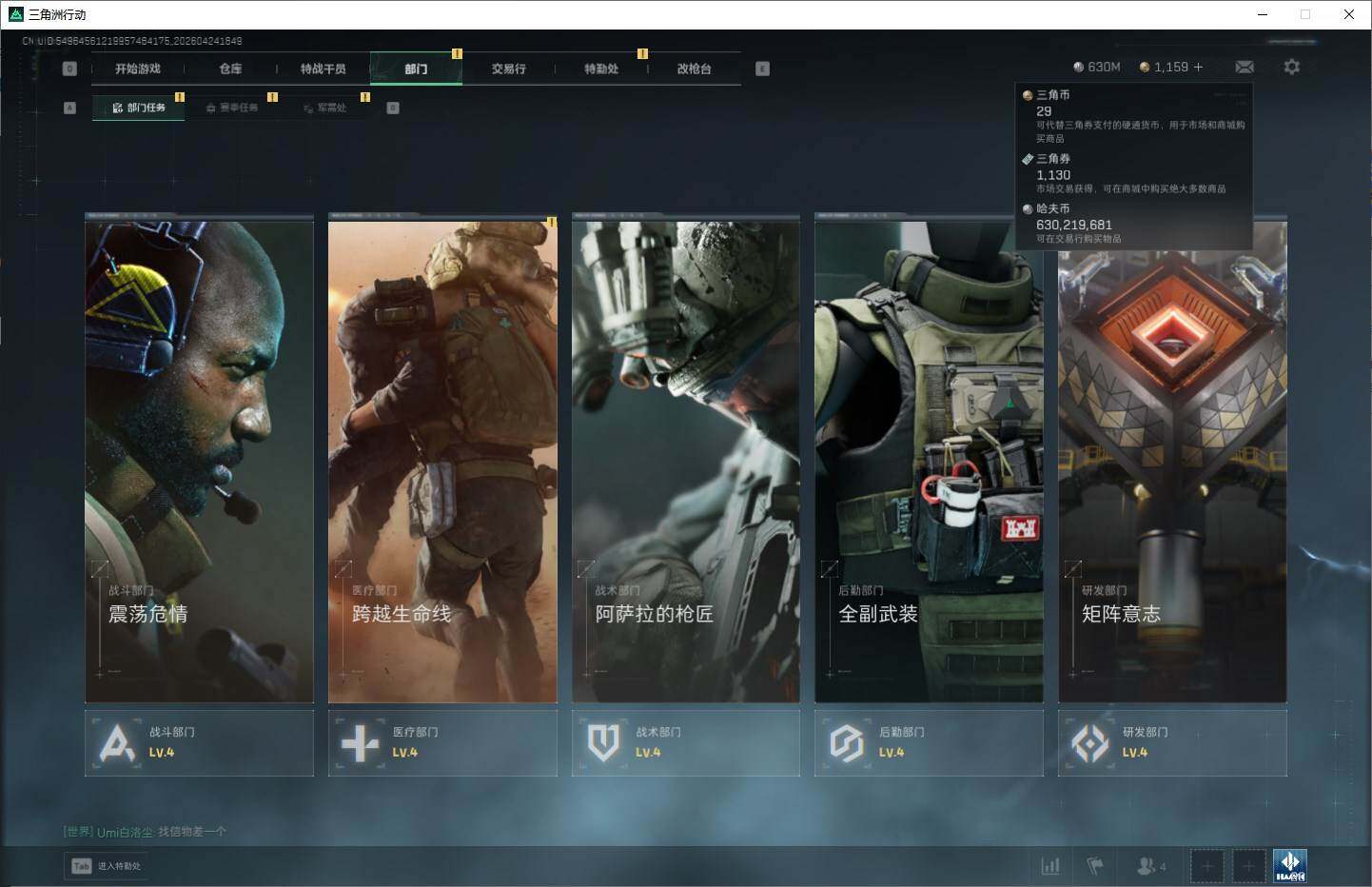Click the player avatar badge at bottom right

(1290, 866)
